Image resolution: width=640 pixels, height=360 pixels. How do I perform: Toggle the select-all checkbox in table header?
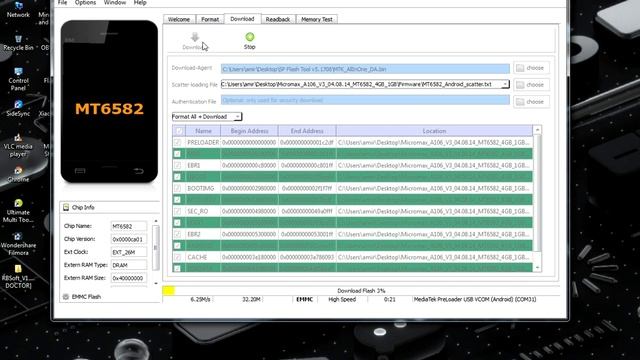(x=178, y=131)
